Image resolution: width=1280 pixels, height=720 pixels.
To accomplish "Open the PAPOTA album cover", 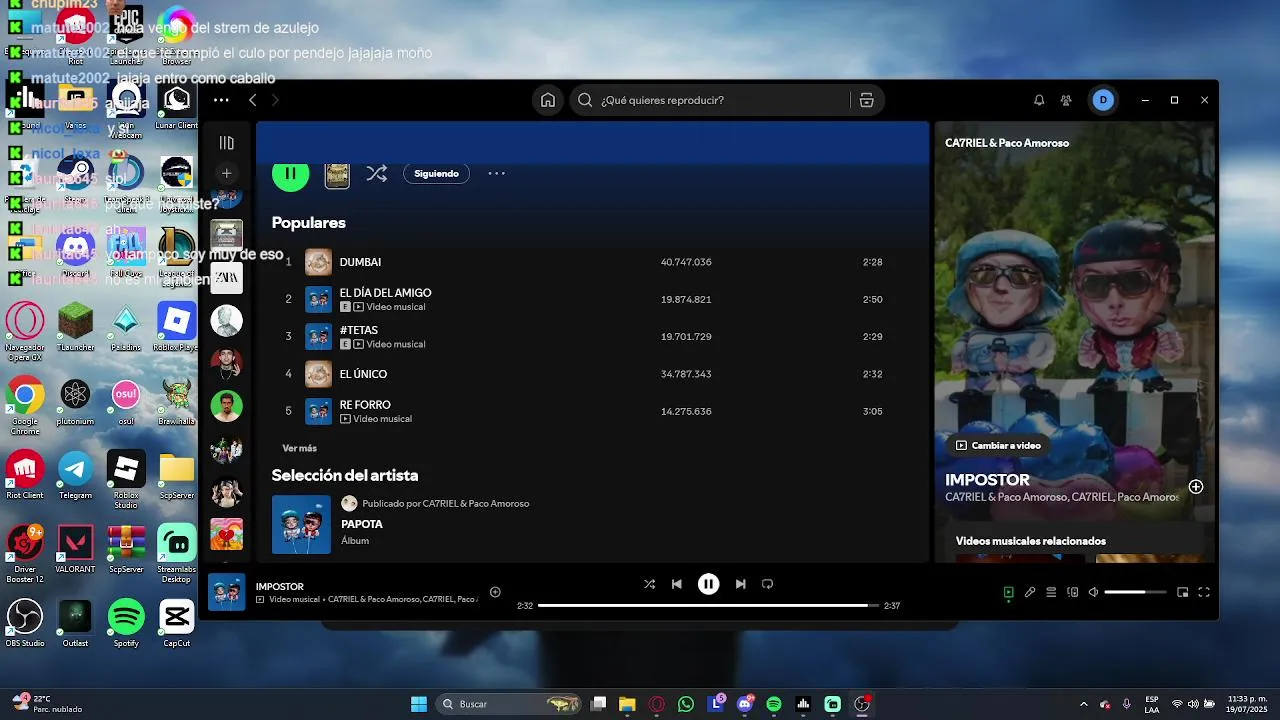I will point(301,524).
